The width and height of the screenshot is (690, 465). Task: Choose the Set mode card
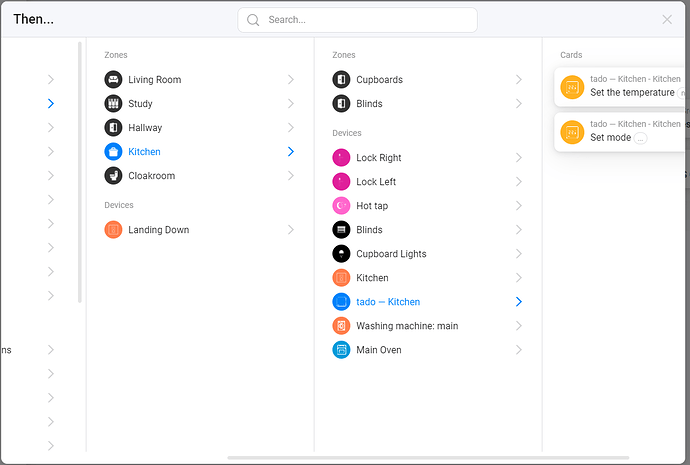click(x=620, y=132)
